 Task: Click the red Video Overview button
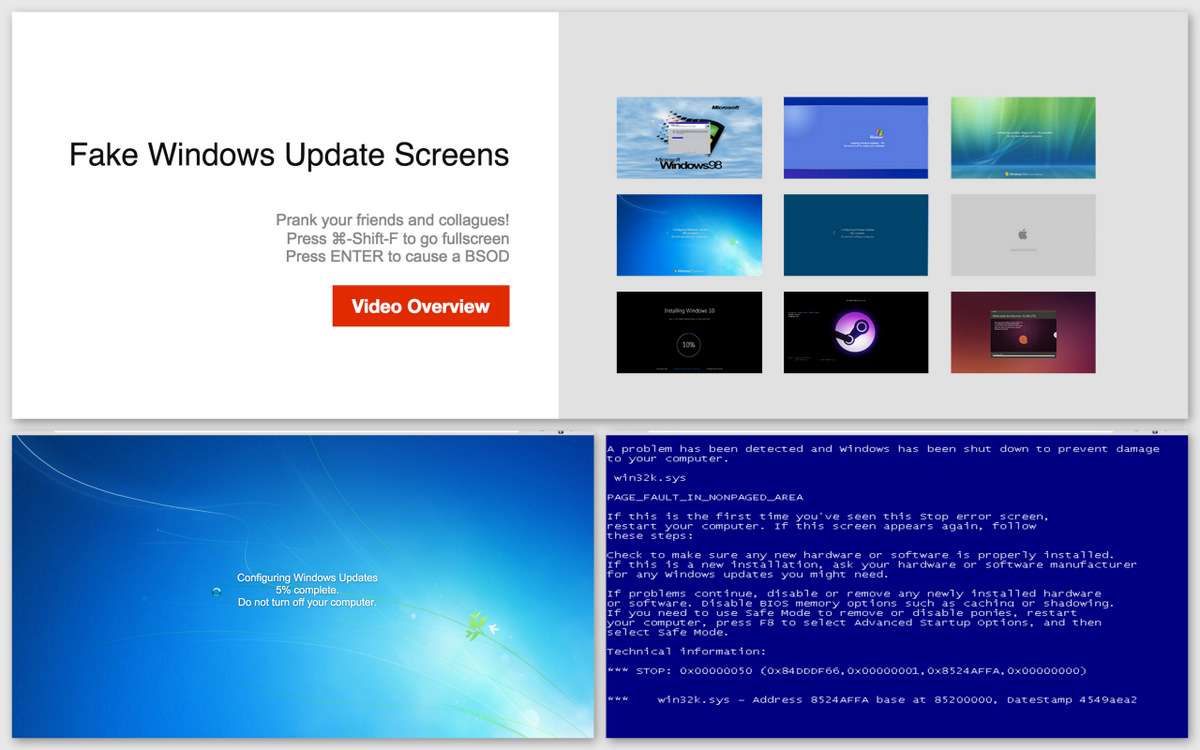click(x=421, y=306)
